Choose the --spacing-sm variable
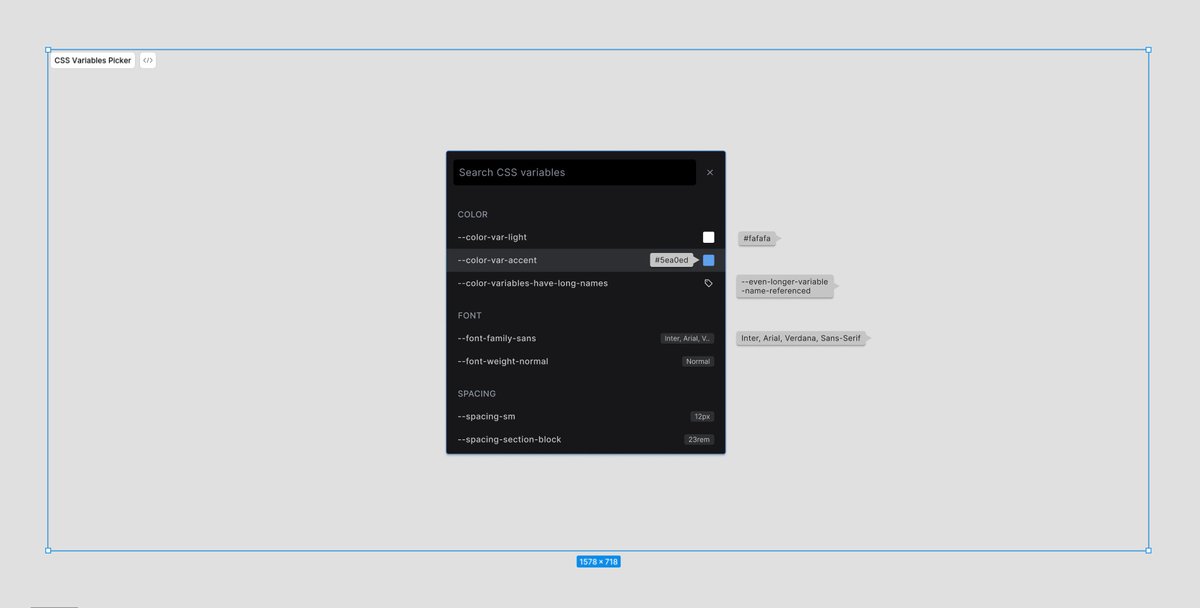 [586, 416]
